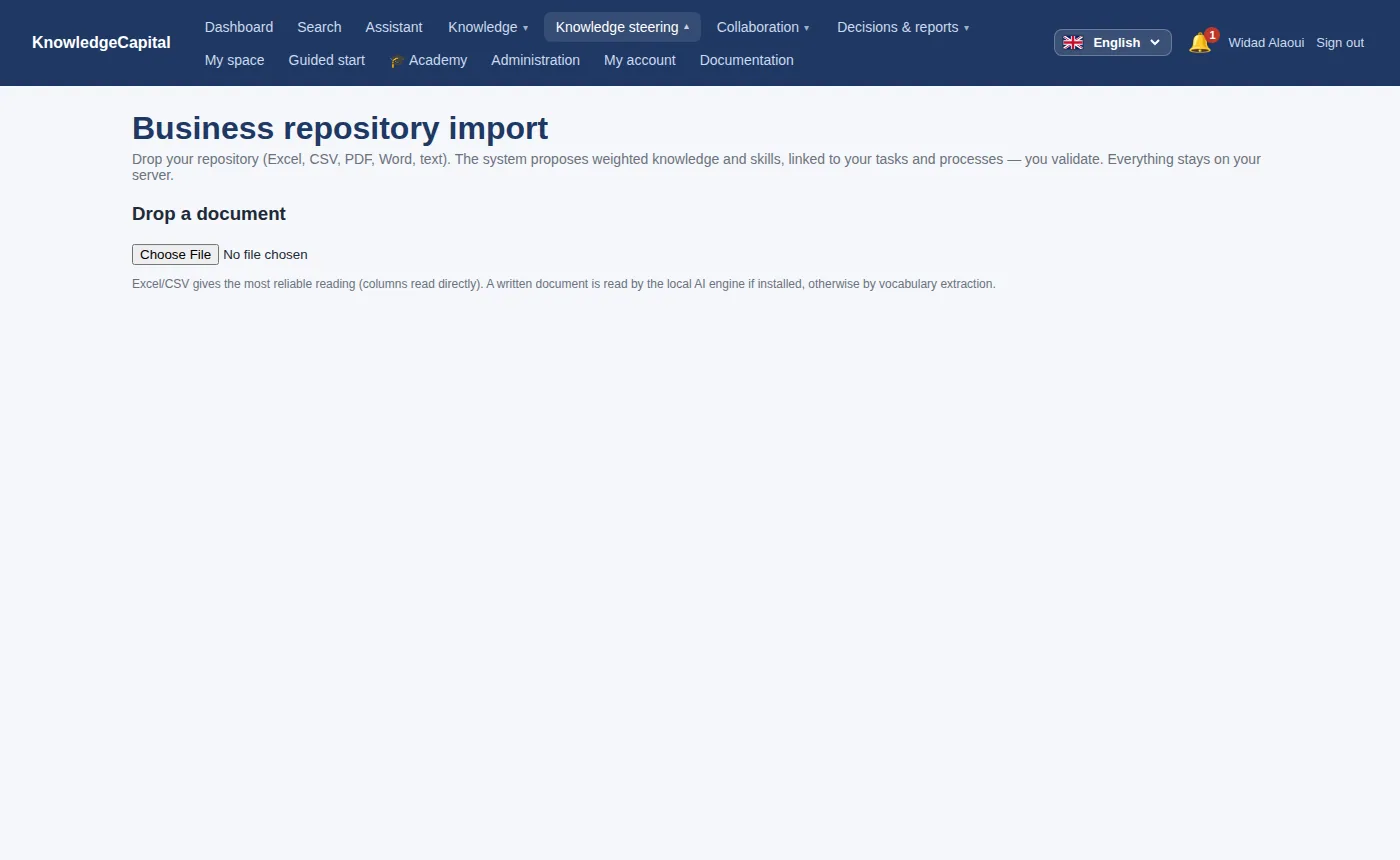Expand the Decisions & reports menu

(903, 27)
